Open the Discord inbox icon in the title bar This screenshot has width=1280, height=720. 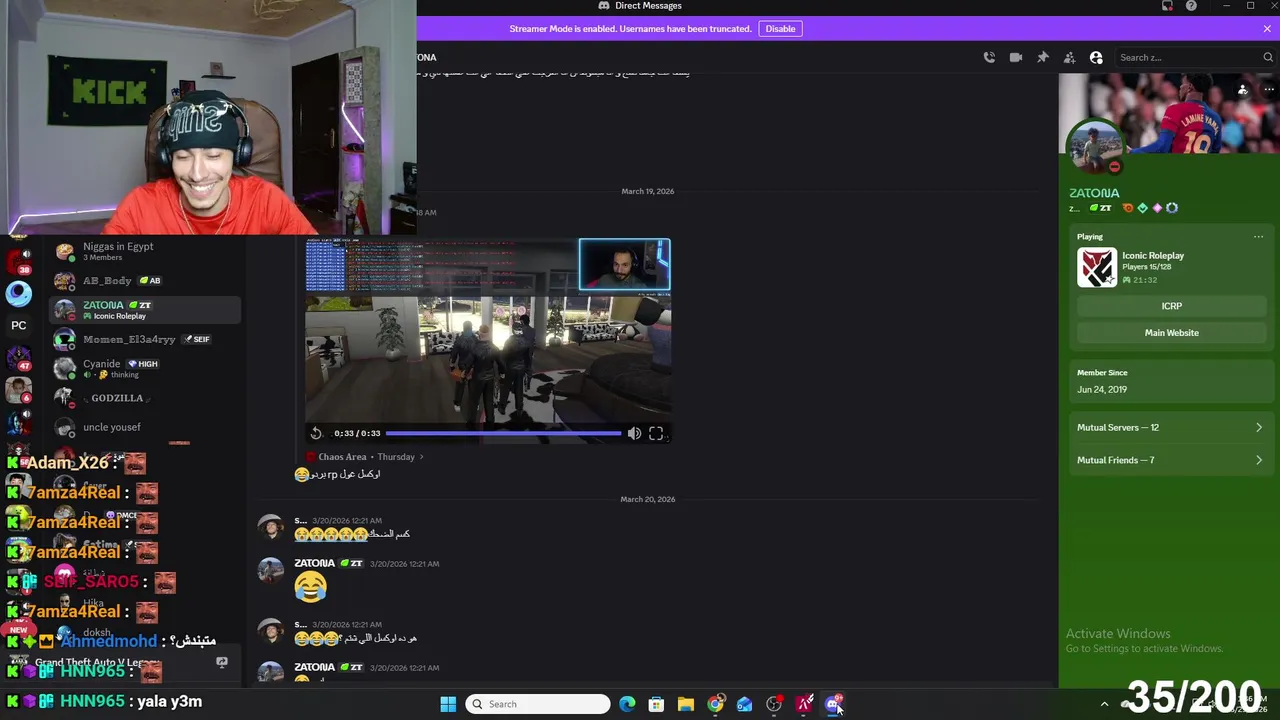coord(1167,6)
